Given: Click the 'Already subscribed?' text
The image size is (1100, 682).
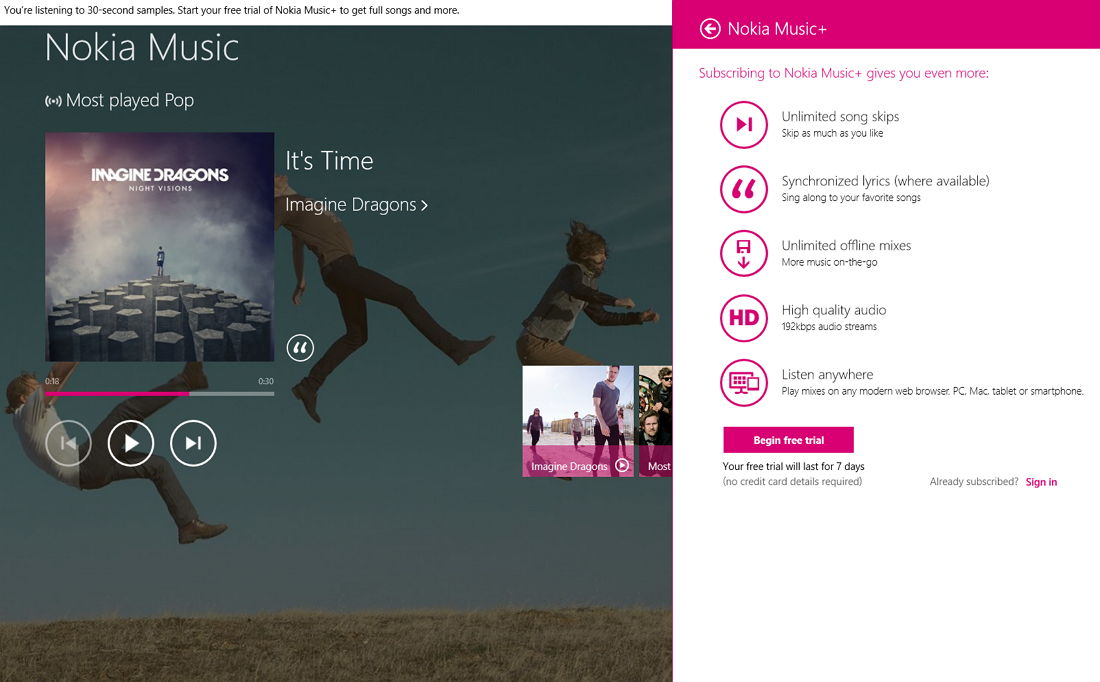Looking at the screenshot, I should [x=974, y=482].
